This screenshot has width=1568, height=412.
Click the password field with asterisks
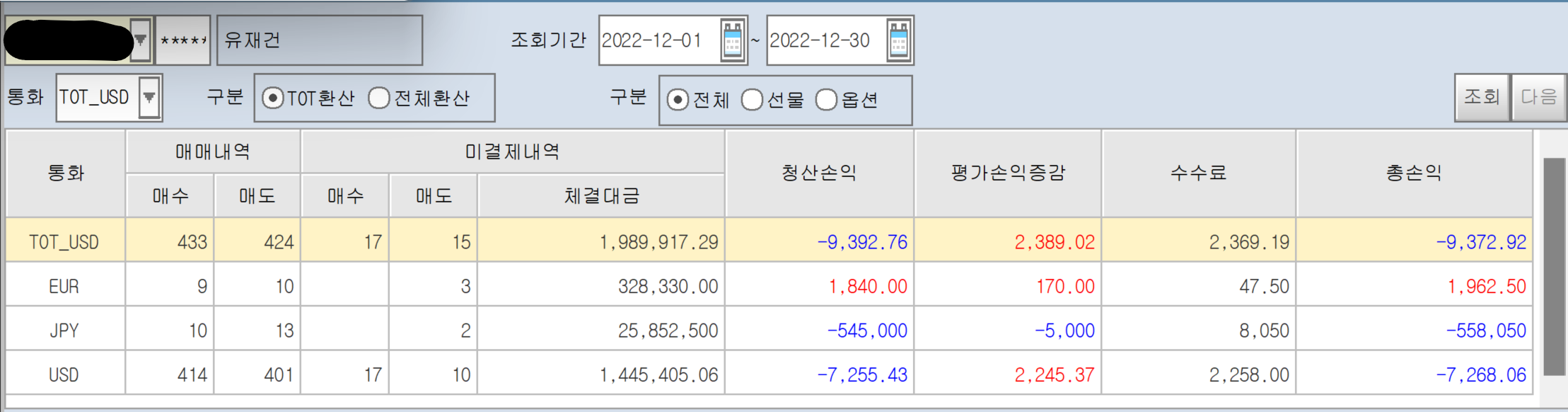click(x=182, y=40)
